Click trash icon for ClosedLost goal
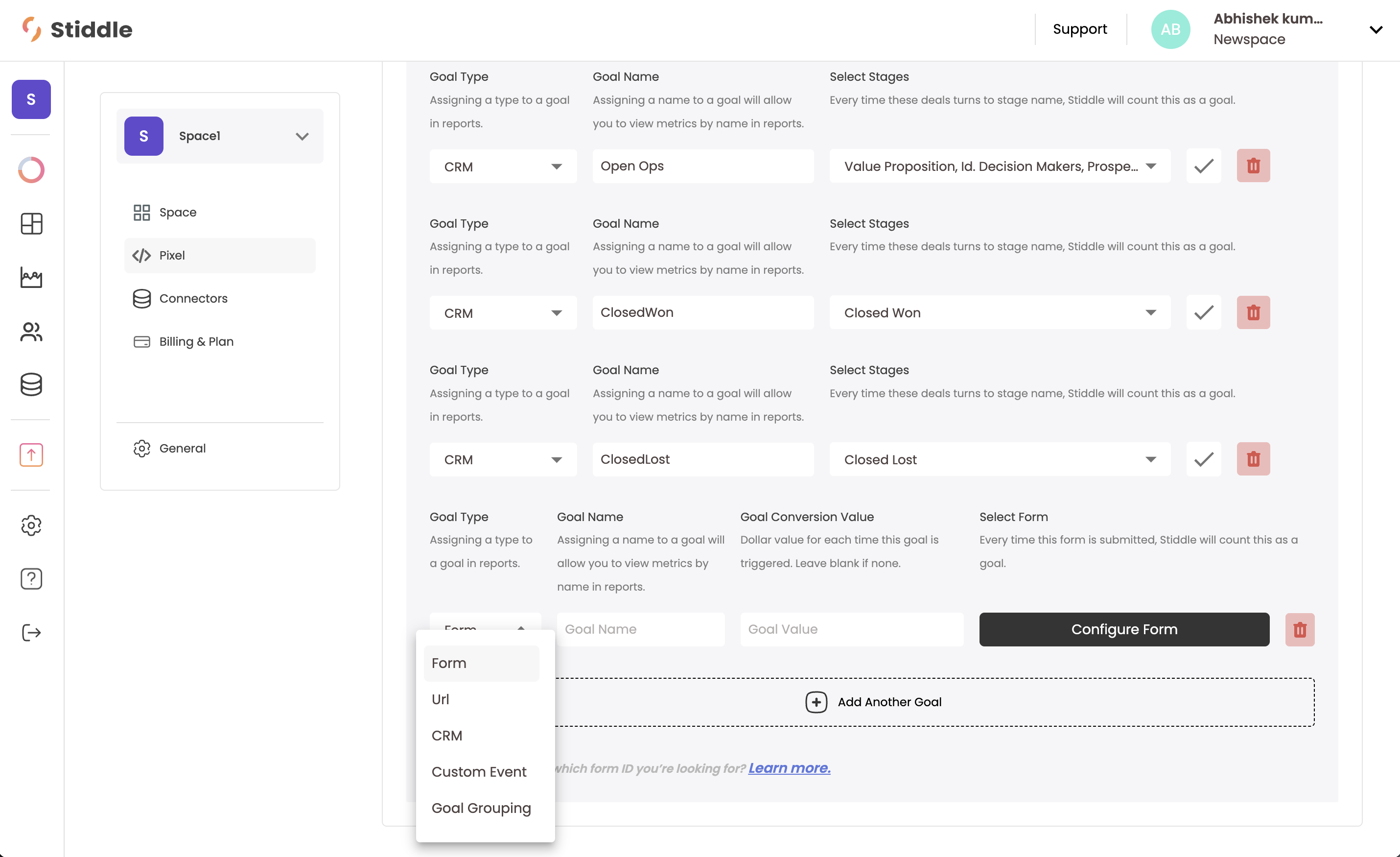Screen dimensions: 1400x857 click(x=1253, y=459)
